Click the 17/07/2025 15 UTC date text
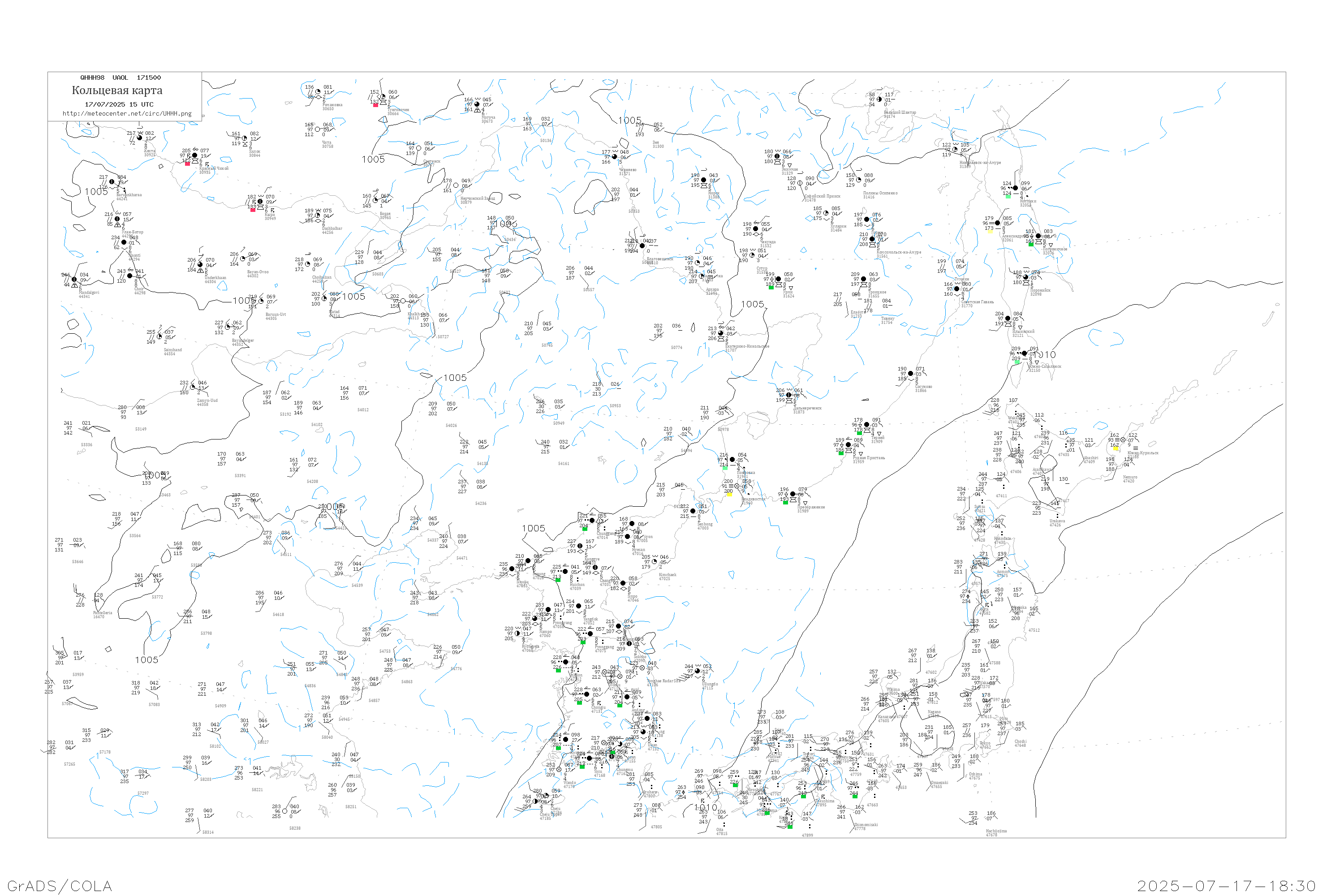Viewport: 1344px width, 896px height. 119,104
